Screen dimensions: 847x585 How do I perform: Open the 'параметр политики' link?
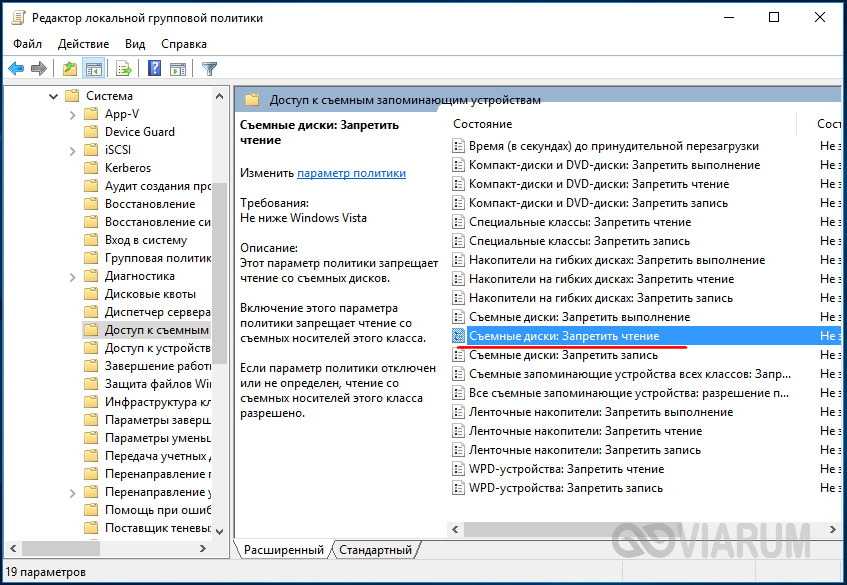351,173
